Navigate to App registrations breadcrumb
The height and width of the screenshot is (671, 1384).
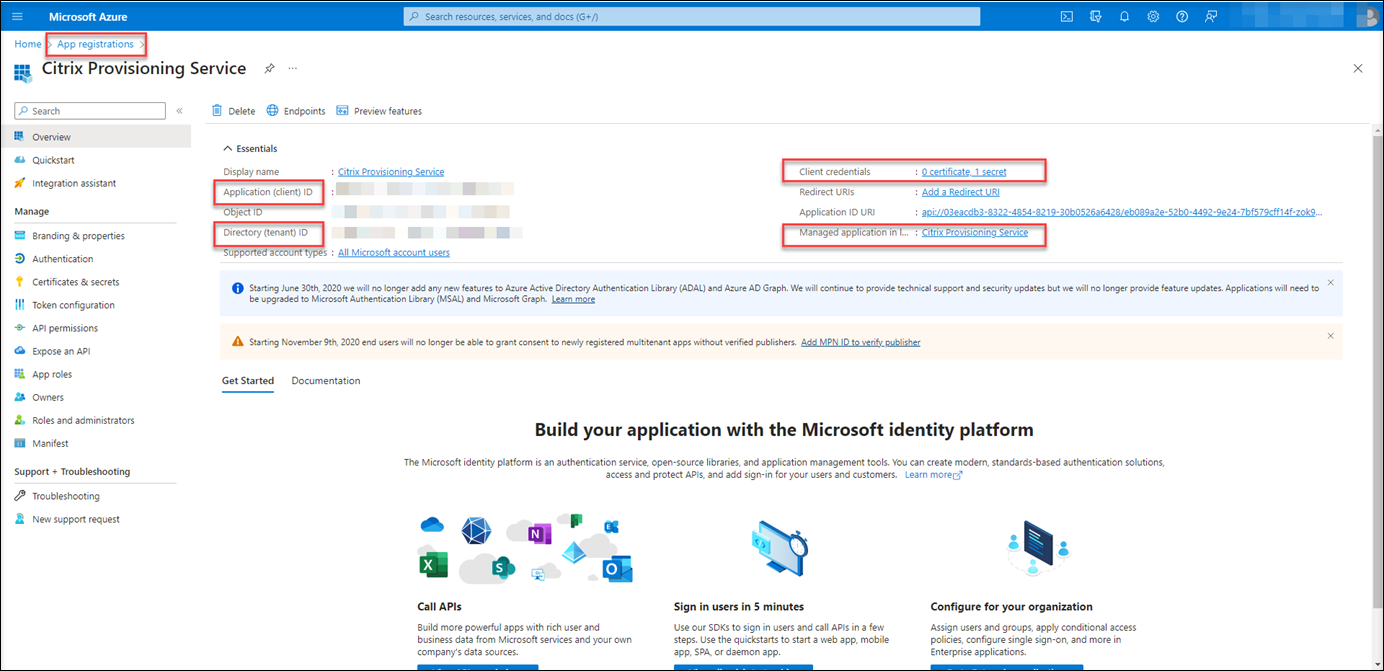[x=95, y=44]
